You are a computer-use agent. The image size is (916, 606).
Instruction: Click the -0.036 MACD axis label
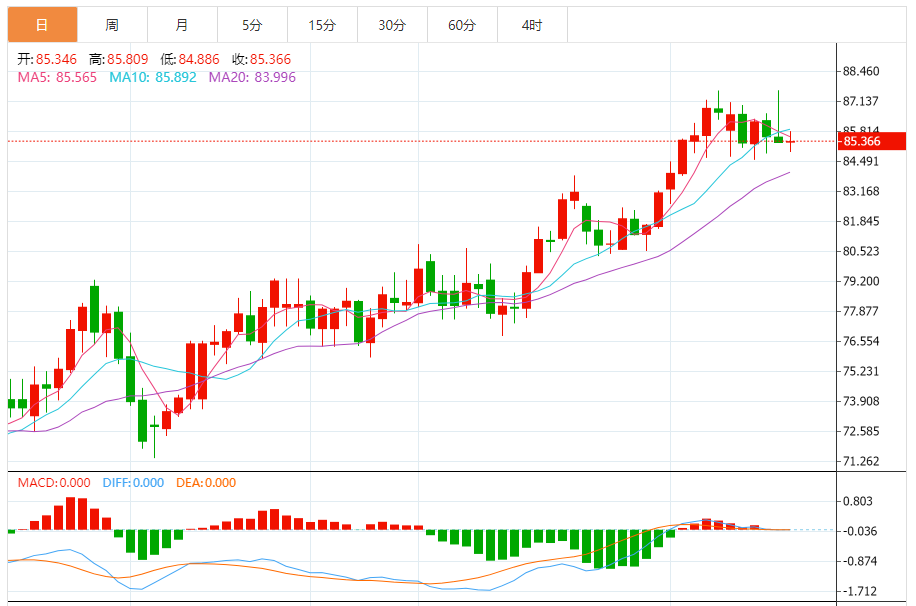(860, 531)
